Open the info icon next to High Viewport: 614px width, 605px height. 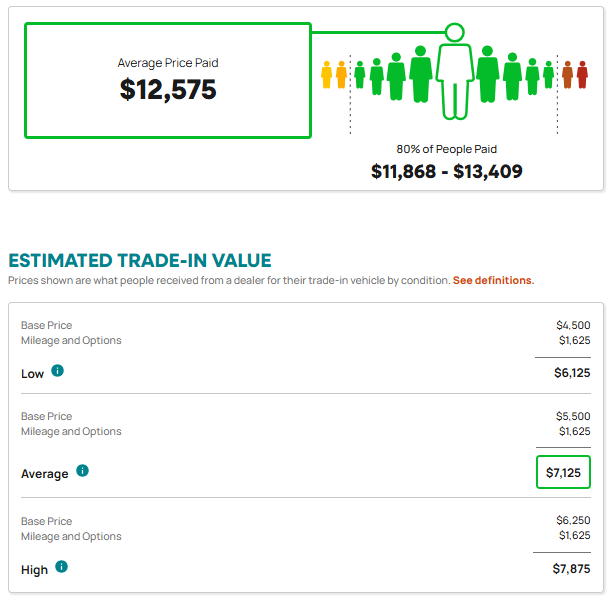coord(61,566)
